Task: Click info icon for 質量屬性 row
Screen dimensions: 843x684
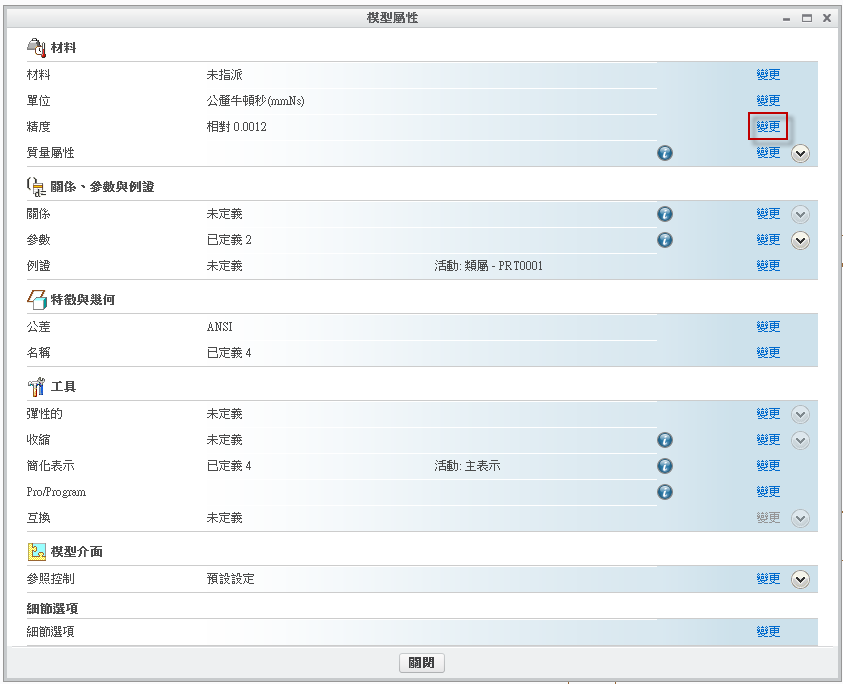Action: pyautogui.click(x=665, y=153)
